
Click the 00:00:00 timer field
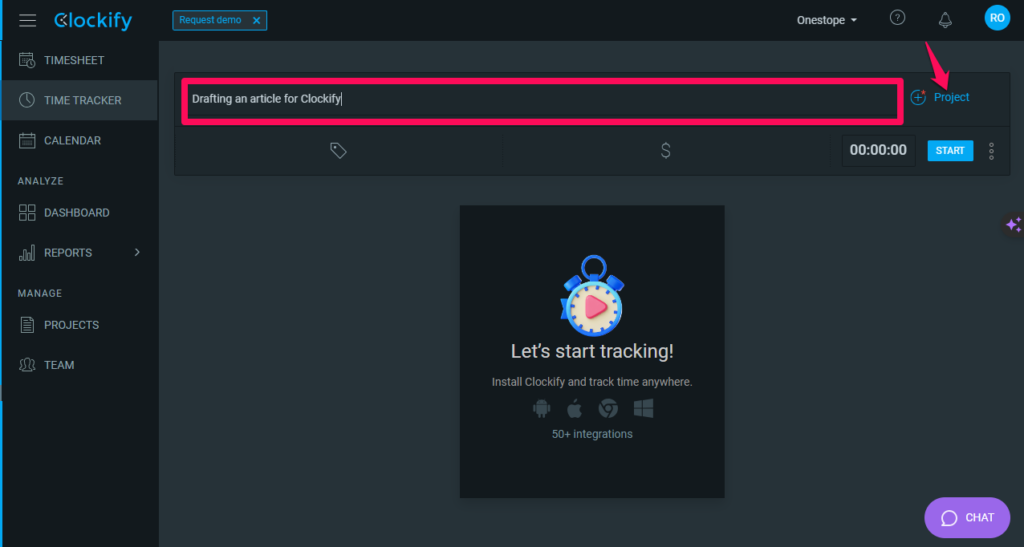coord(878,151)
